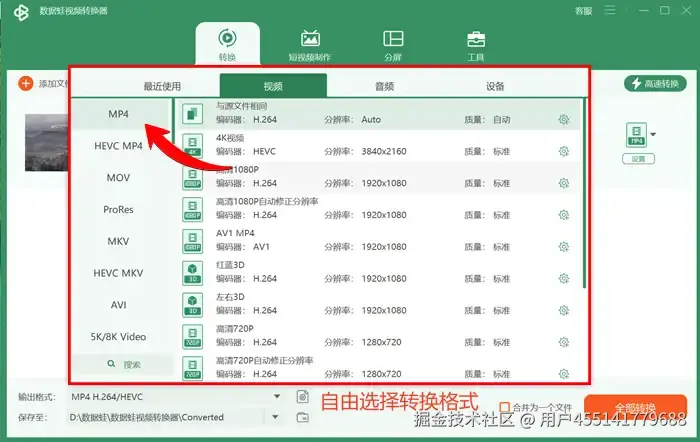
Task: Click the output format settings icon
Action: click(x=303, y=396)
